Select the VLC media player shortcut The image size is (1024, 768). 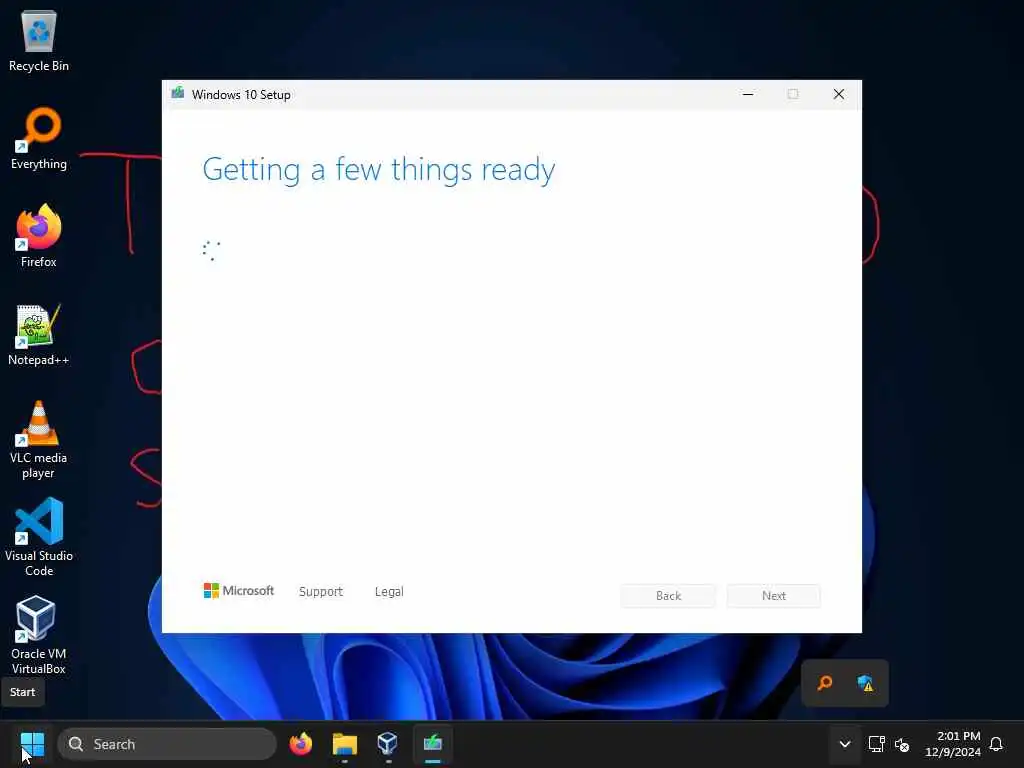point(39,440)
